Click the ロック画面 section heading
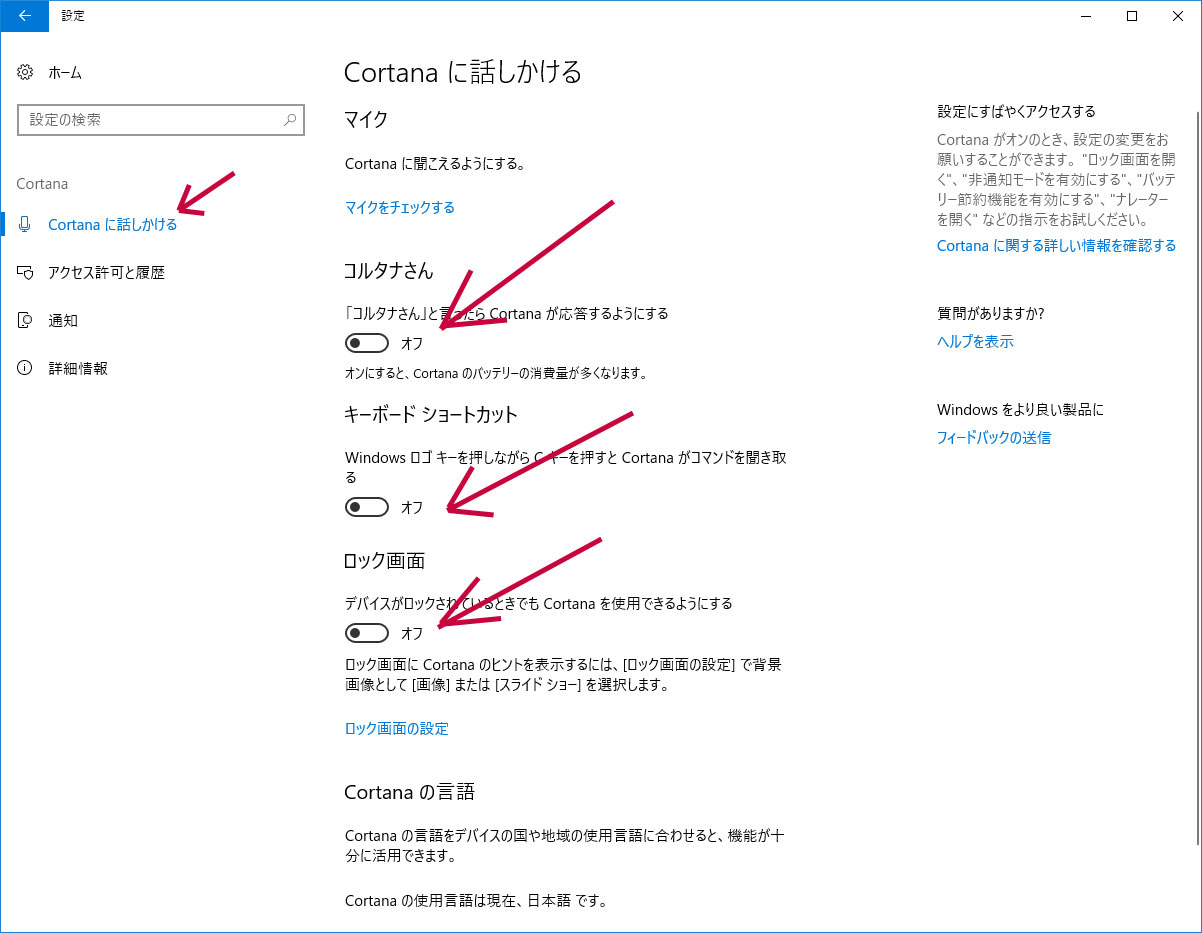 click(385, 560)
